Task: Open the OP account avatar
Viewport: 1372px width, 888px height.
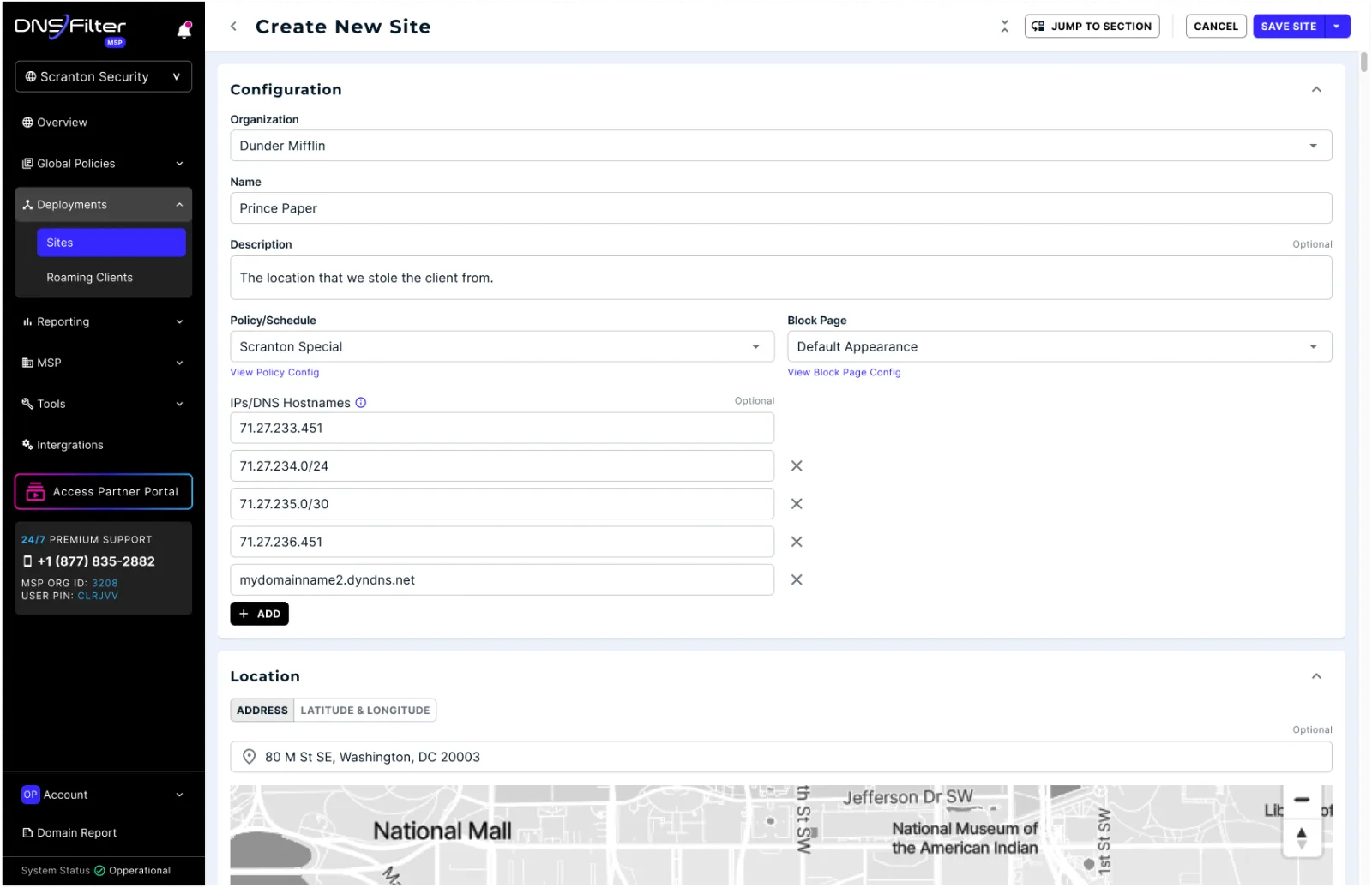Action: (x=31, y=795)
